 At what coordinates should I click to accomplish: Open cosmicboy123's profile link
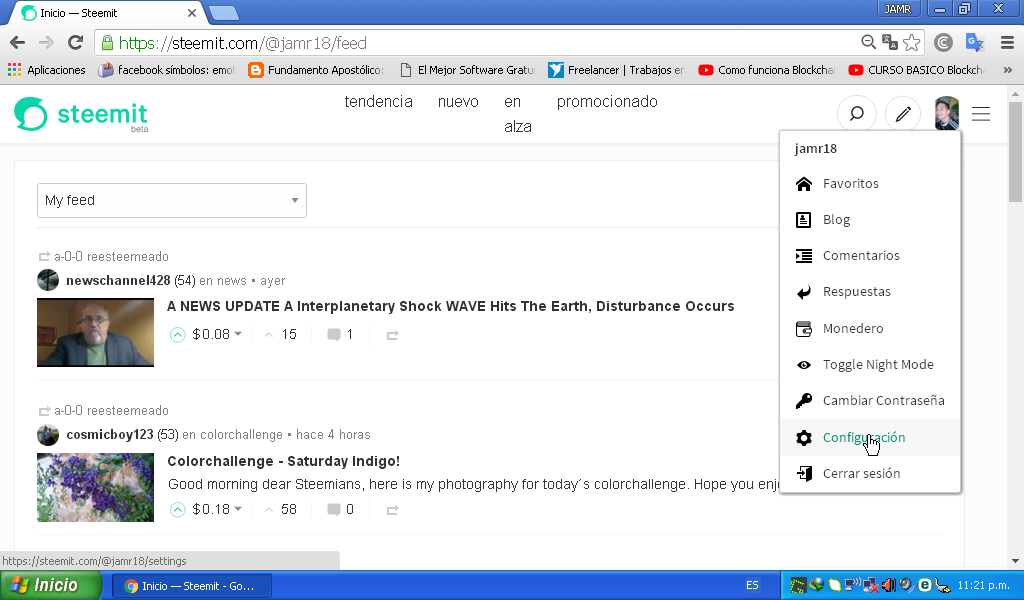pyautogui.click(x=110, y=435)
